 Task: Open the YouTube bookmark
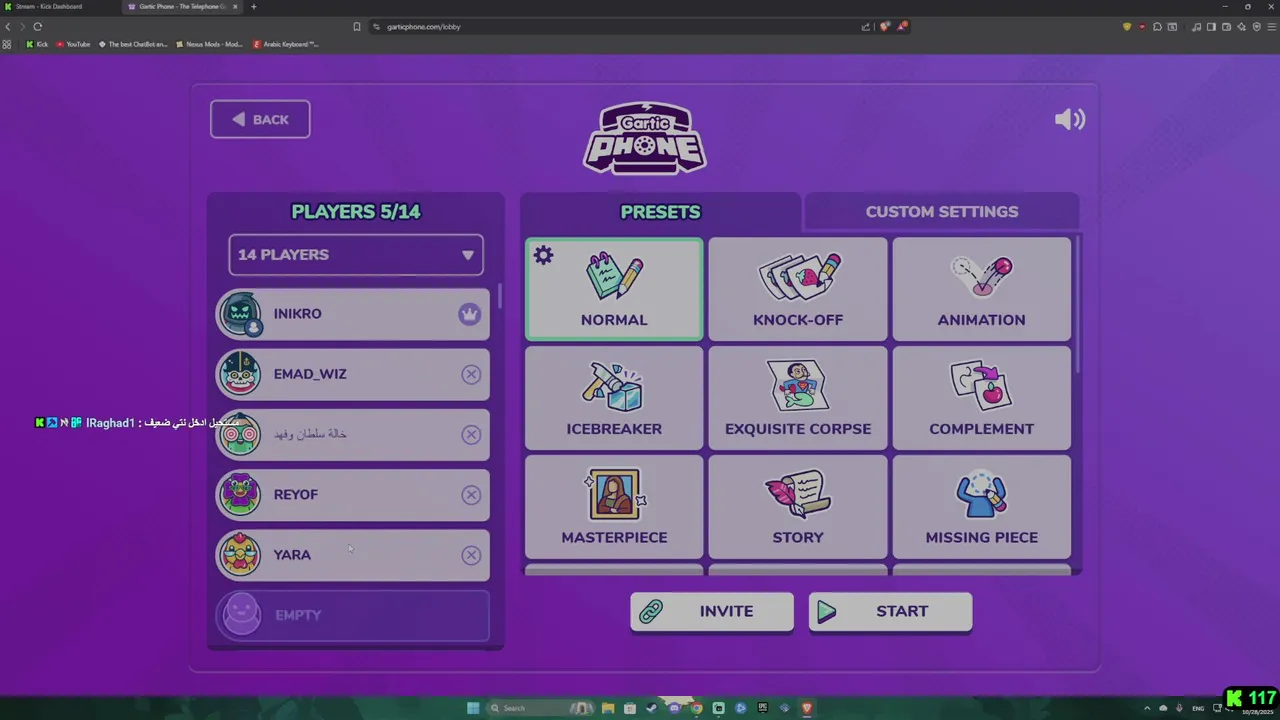coord(73,44)
